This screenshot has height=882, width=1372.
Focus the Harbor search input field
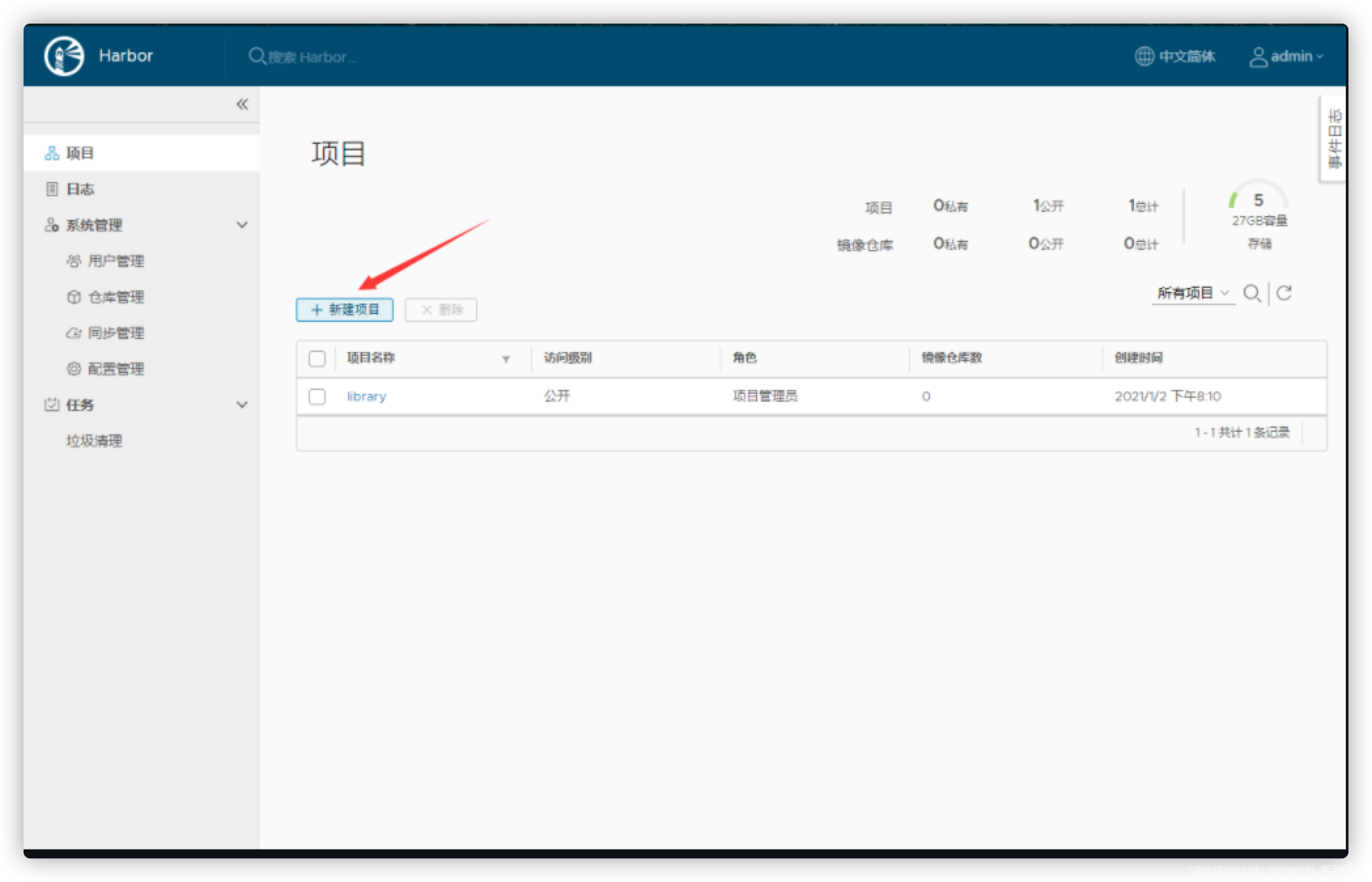point(311,57)
